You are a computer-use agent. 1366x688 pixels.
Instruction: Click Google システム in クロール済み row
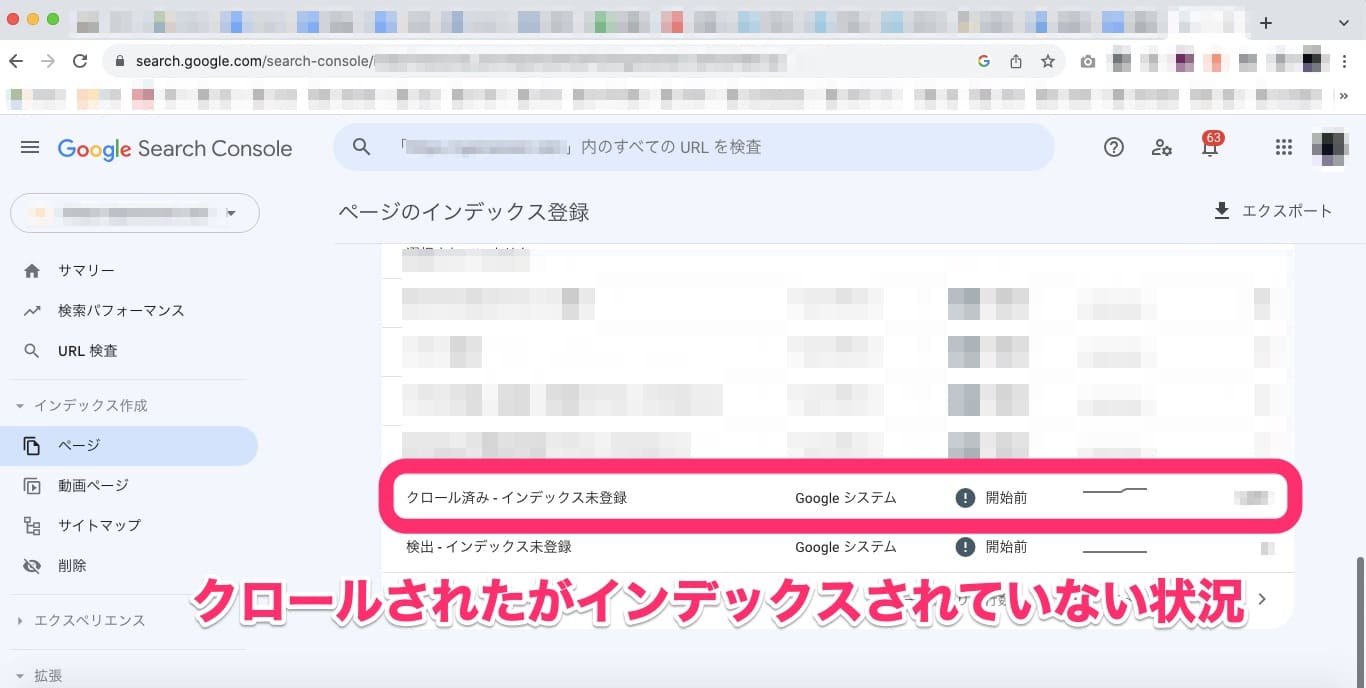[846, 497]
